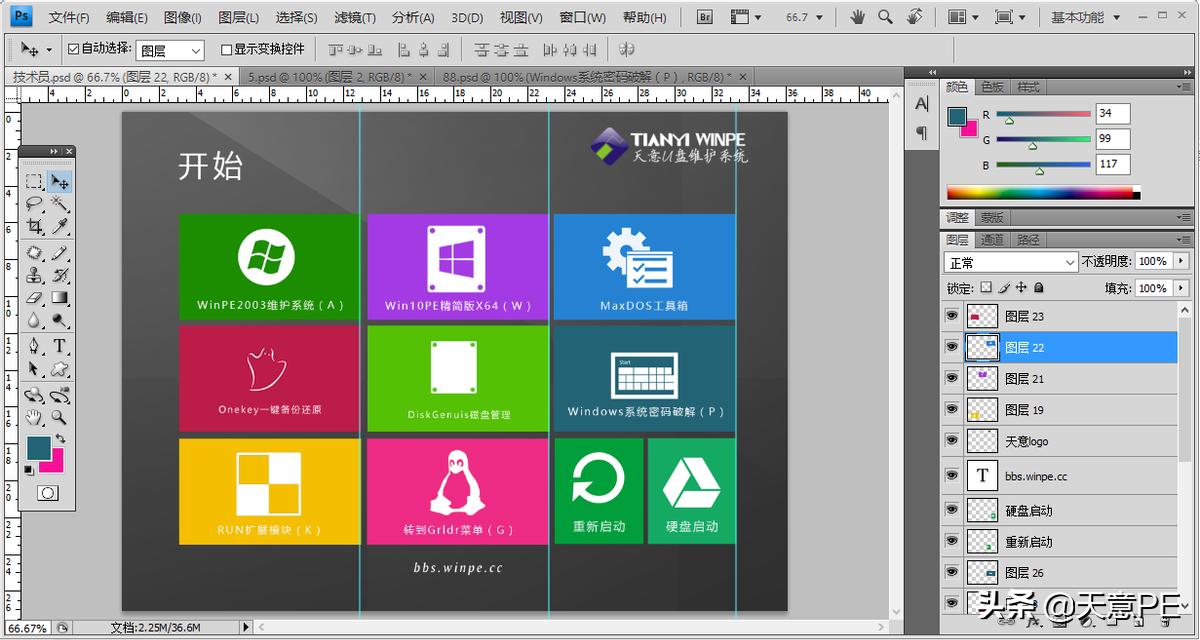Select the Lasso tool

pyautogui.click(x=34, y=204)
